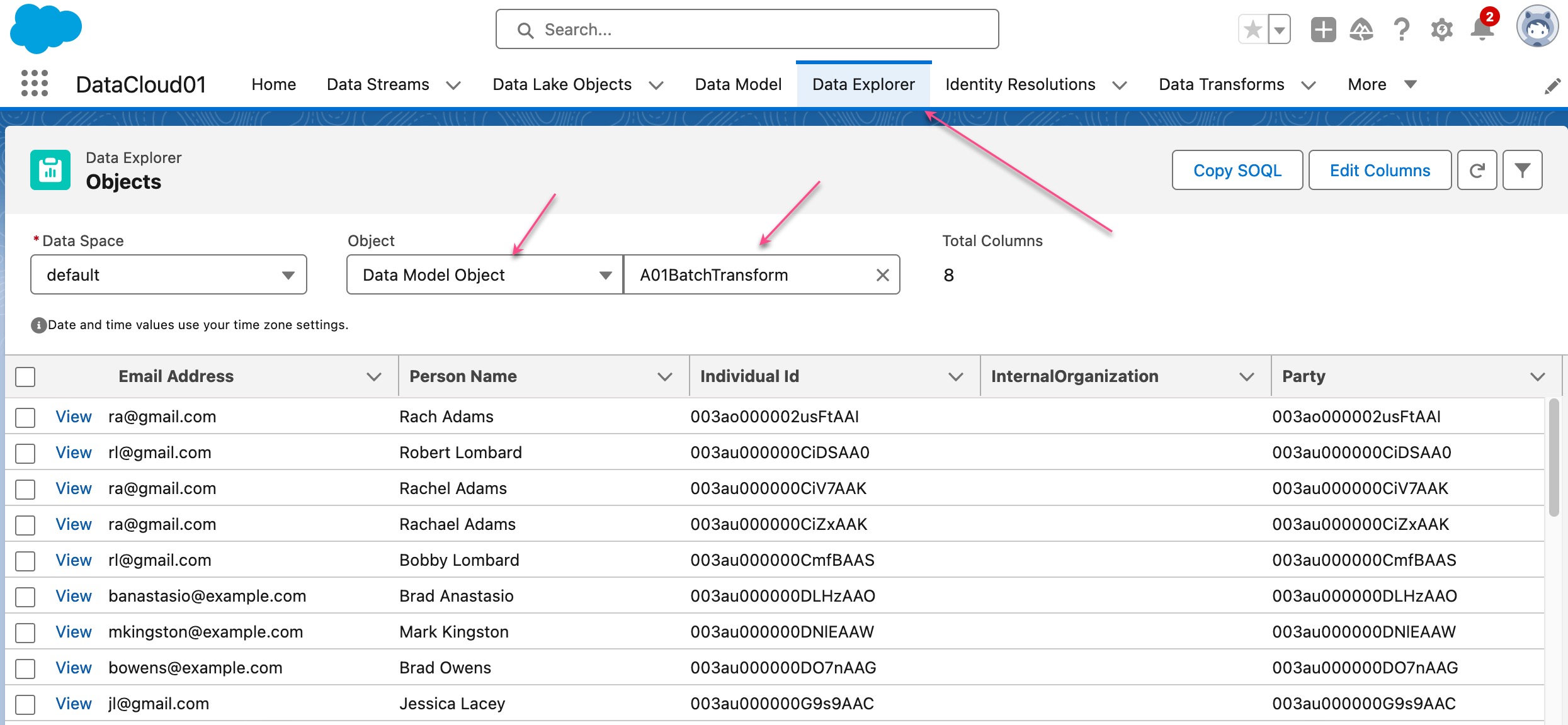Screen dimensions: 1568x725
Task: Click the refresh button
Action: 1477,170
